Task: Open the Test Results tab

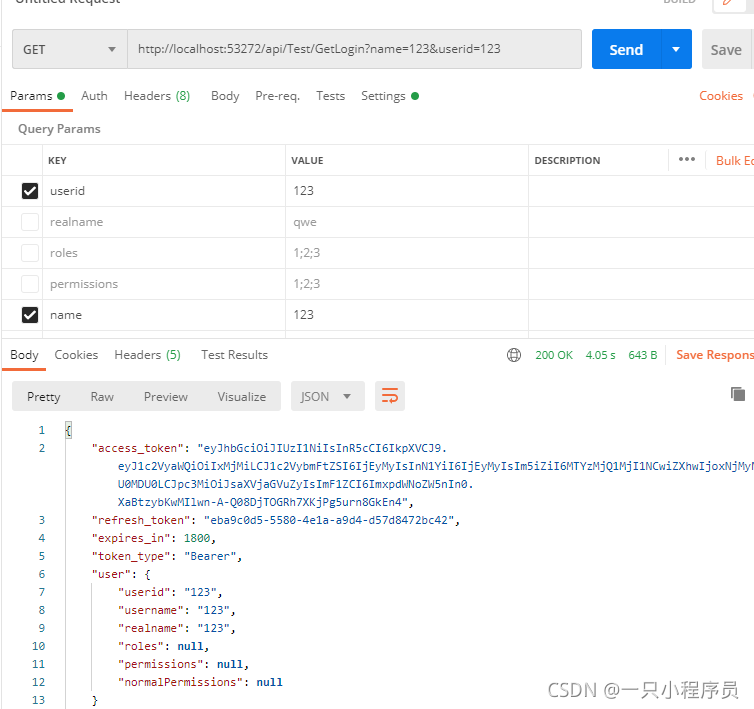Action: [234, 355]
